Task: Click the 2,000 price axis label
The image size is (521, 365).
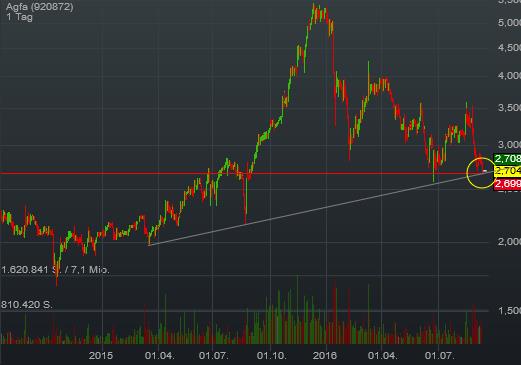Action: [x=509, y=241]
